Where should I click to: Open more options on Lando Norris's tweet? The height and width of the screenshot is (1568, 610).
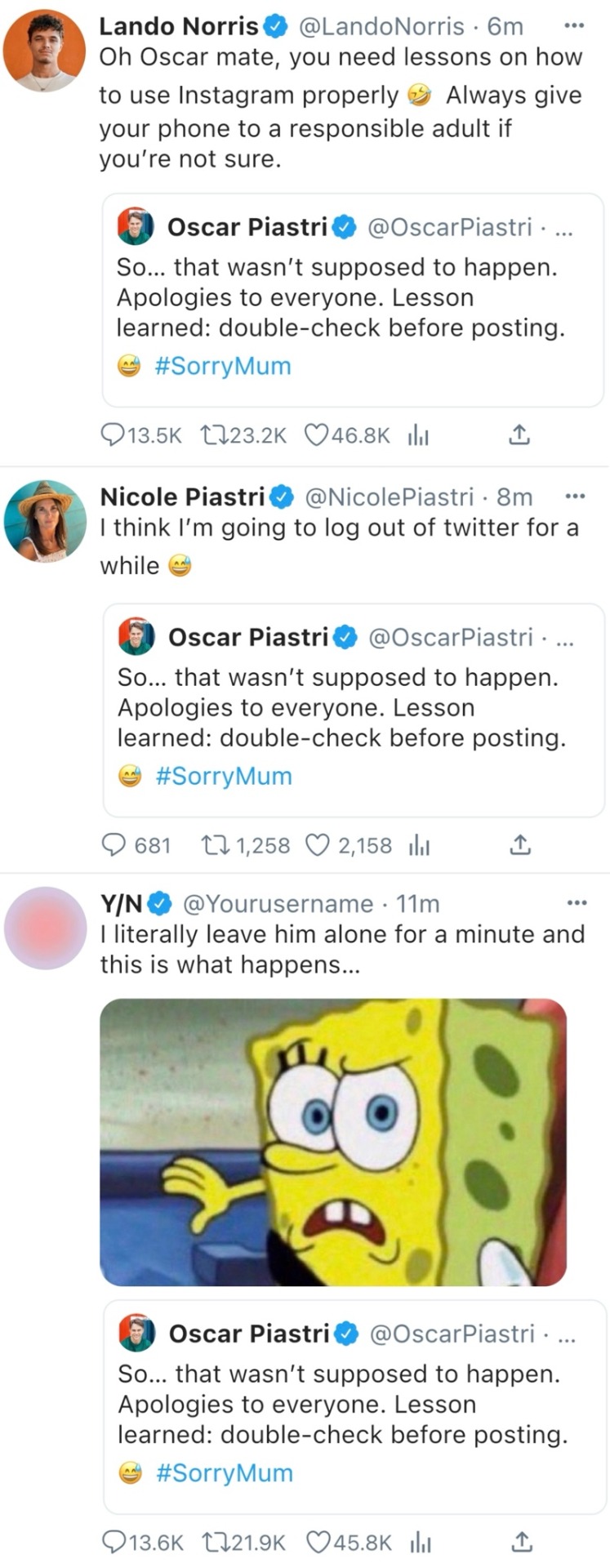tap(575, 26)
